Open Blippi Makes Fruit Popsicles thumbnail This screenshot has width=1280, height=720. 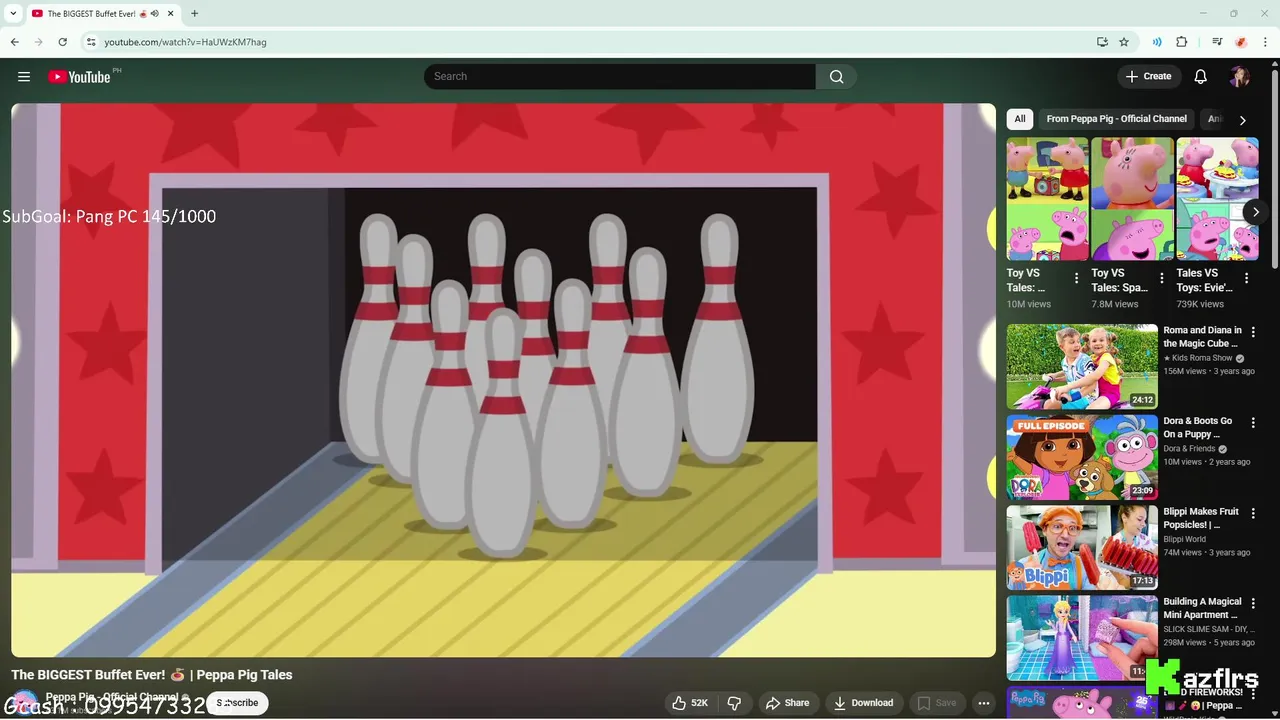[1082, 548]
